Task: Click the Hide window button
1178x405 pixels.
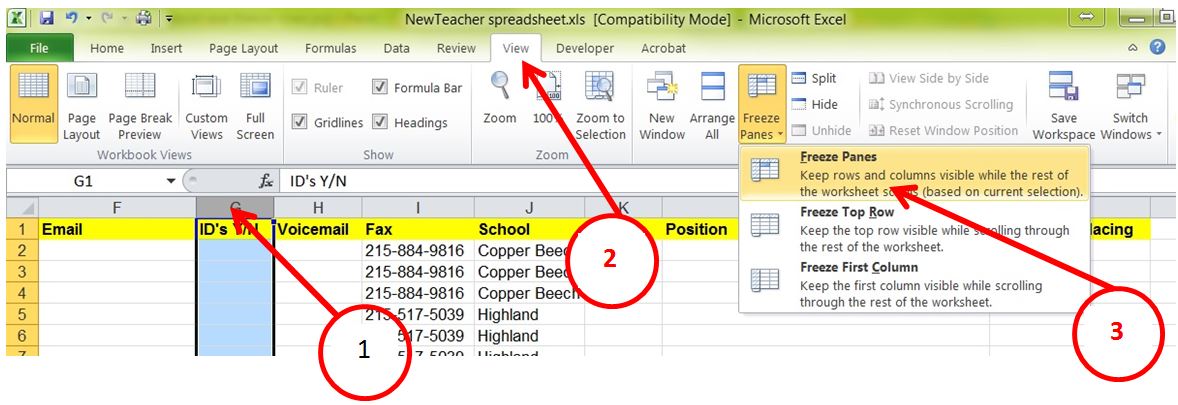Action: 815,104
